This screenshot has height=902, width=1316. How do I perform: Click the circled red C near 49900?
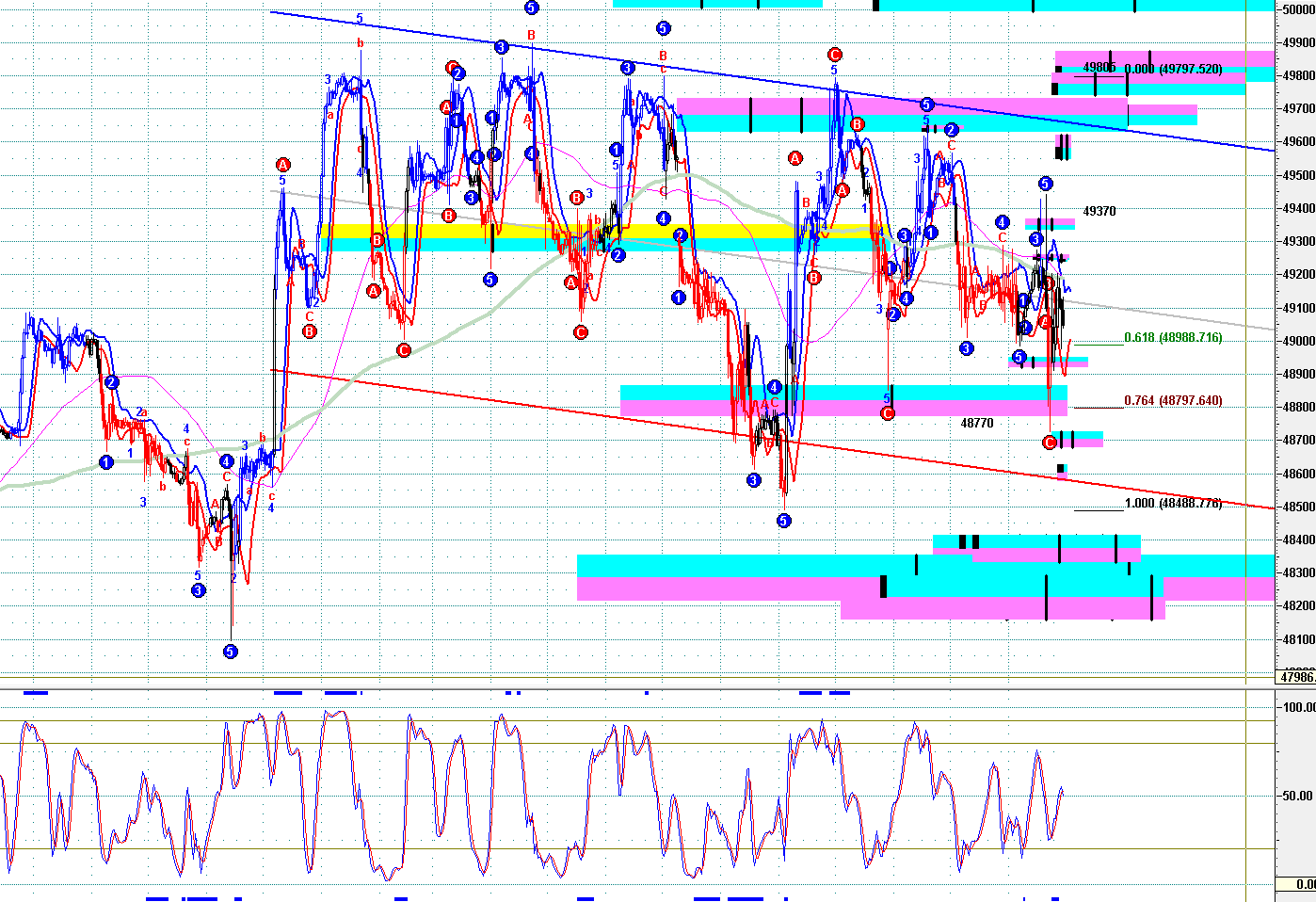point(834,55)
